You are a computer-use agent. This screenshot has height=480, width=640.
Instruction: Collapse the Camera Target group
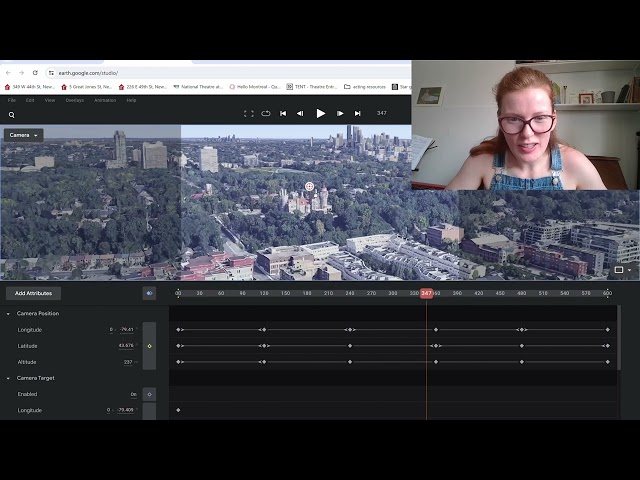coord(8,378)
